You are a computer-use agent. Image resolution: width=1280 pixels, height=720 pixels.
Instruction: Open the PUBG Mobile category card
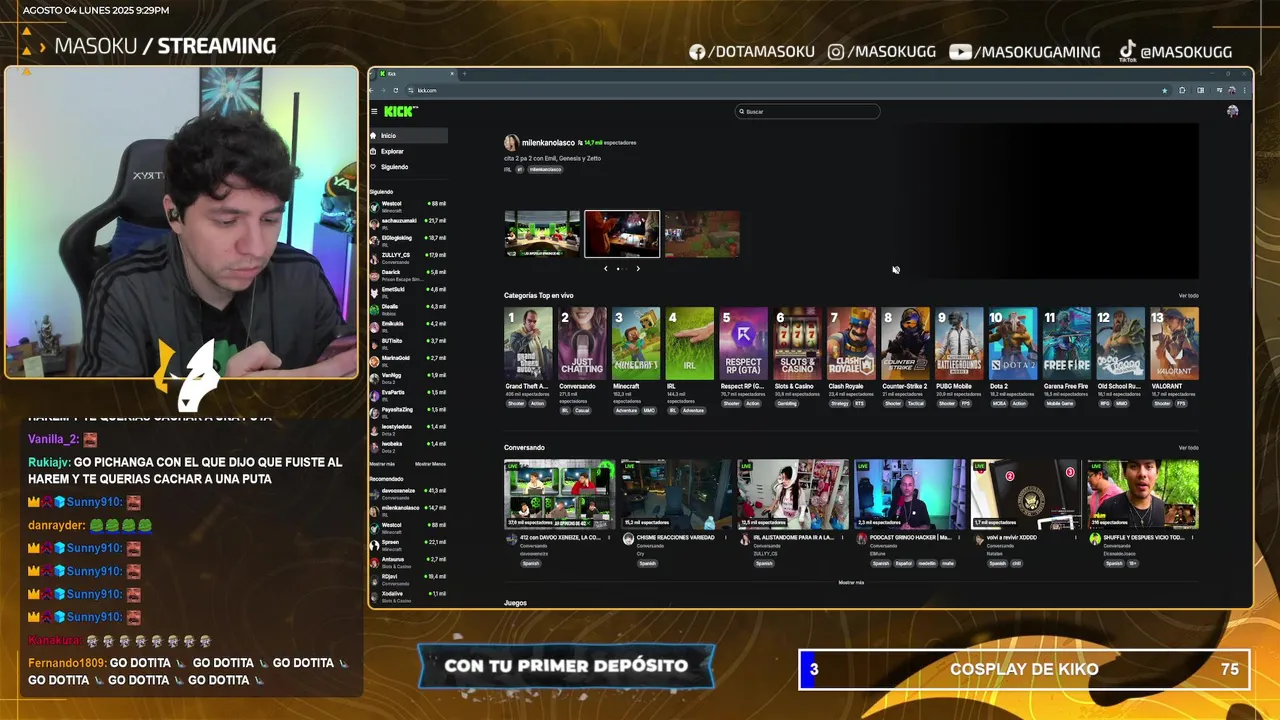(960, 344)
